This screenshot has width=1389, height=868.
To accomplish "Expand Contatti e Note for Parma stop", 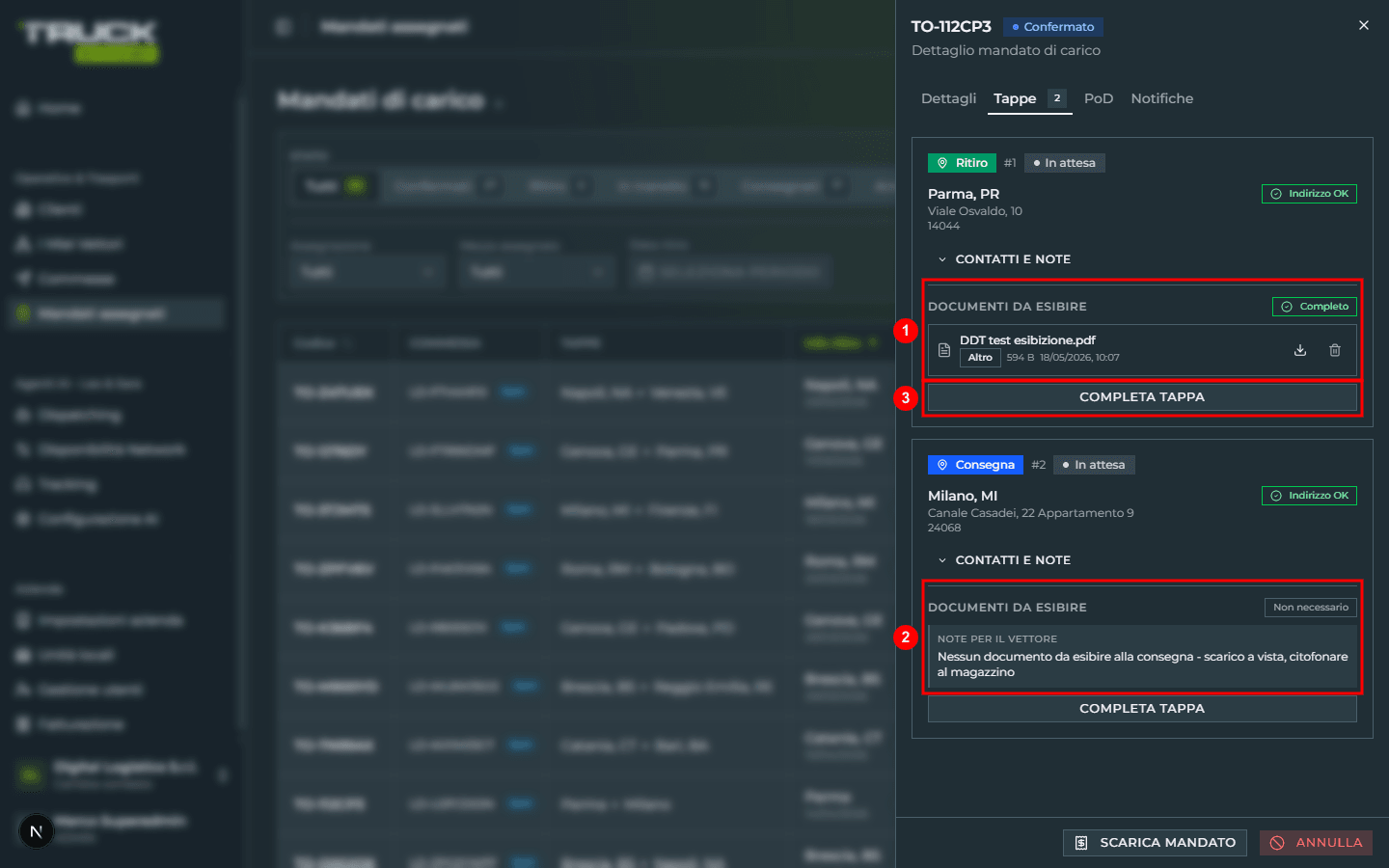I will [x=1004, y=259].
